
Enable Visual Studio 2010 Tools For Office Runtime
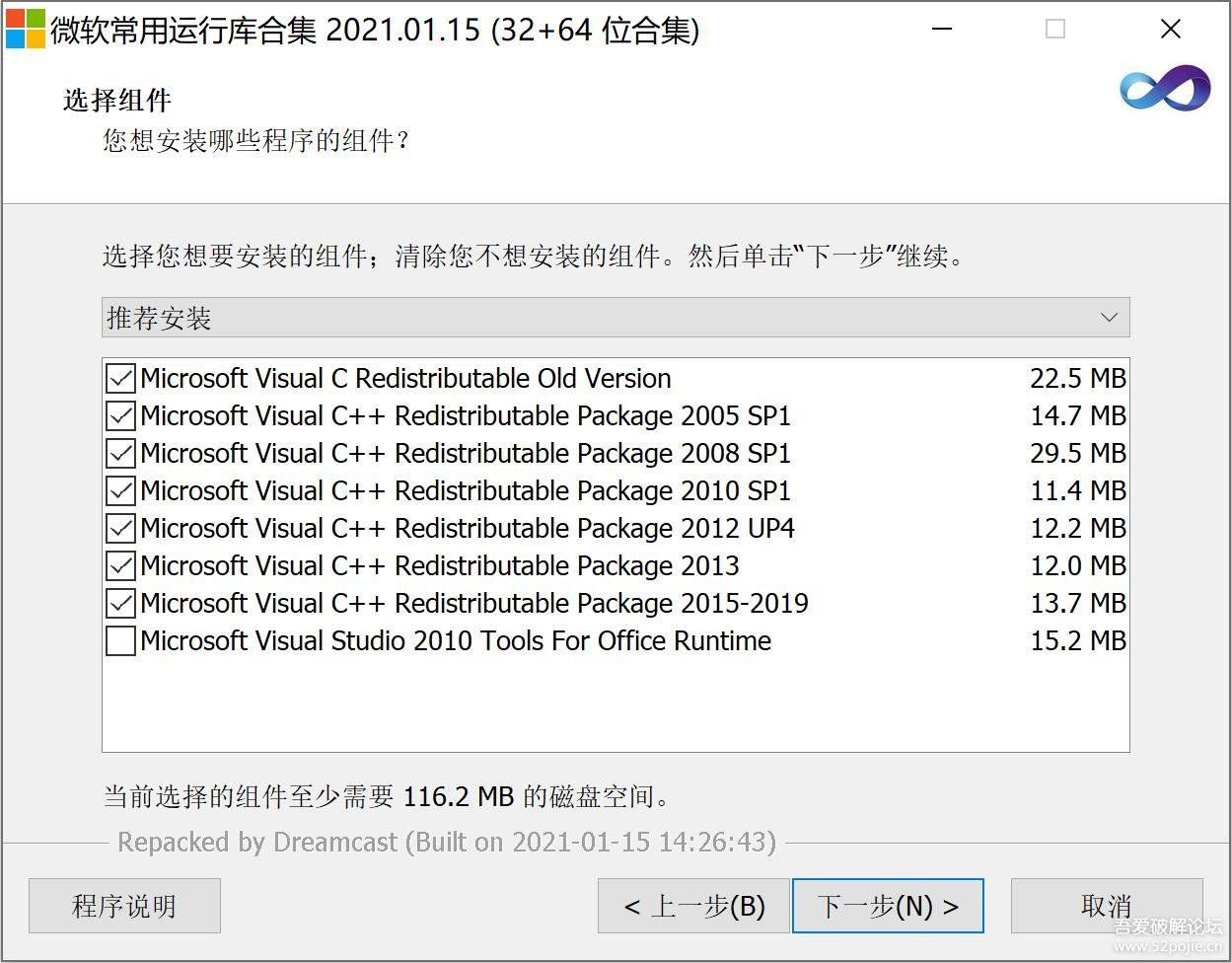pos(120,641)
